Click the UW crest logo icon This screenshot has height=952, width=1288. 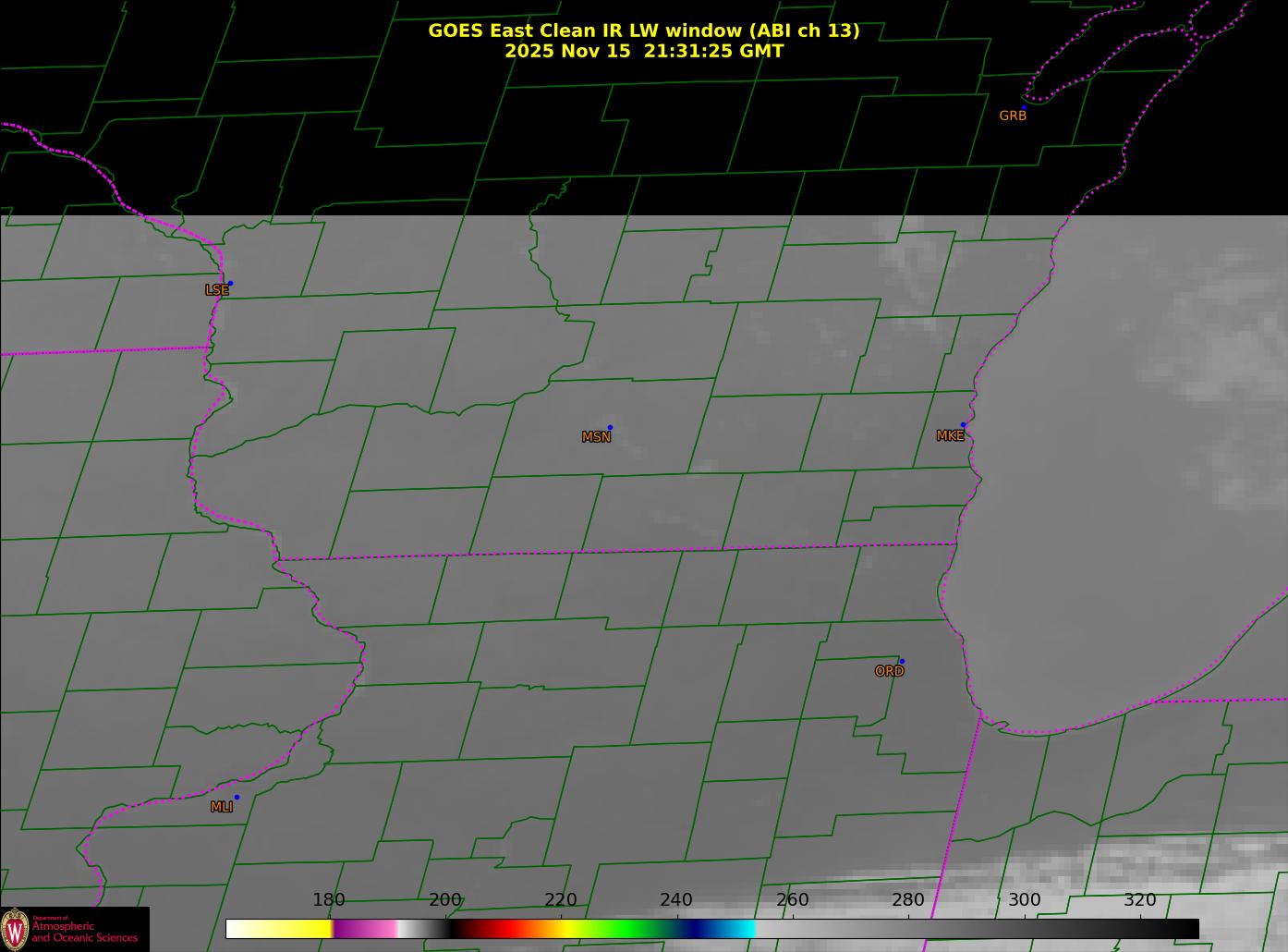click(16, 929)
